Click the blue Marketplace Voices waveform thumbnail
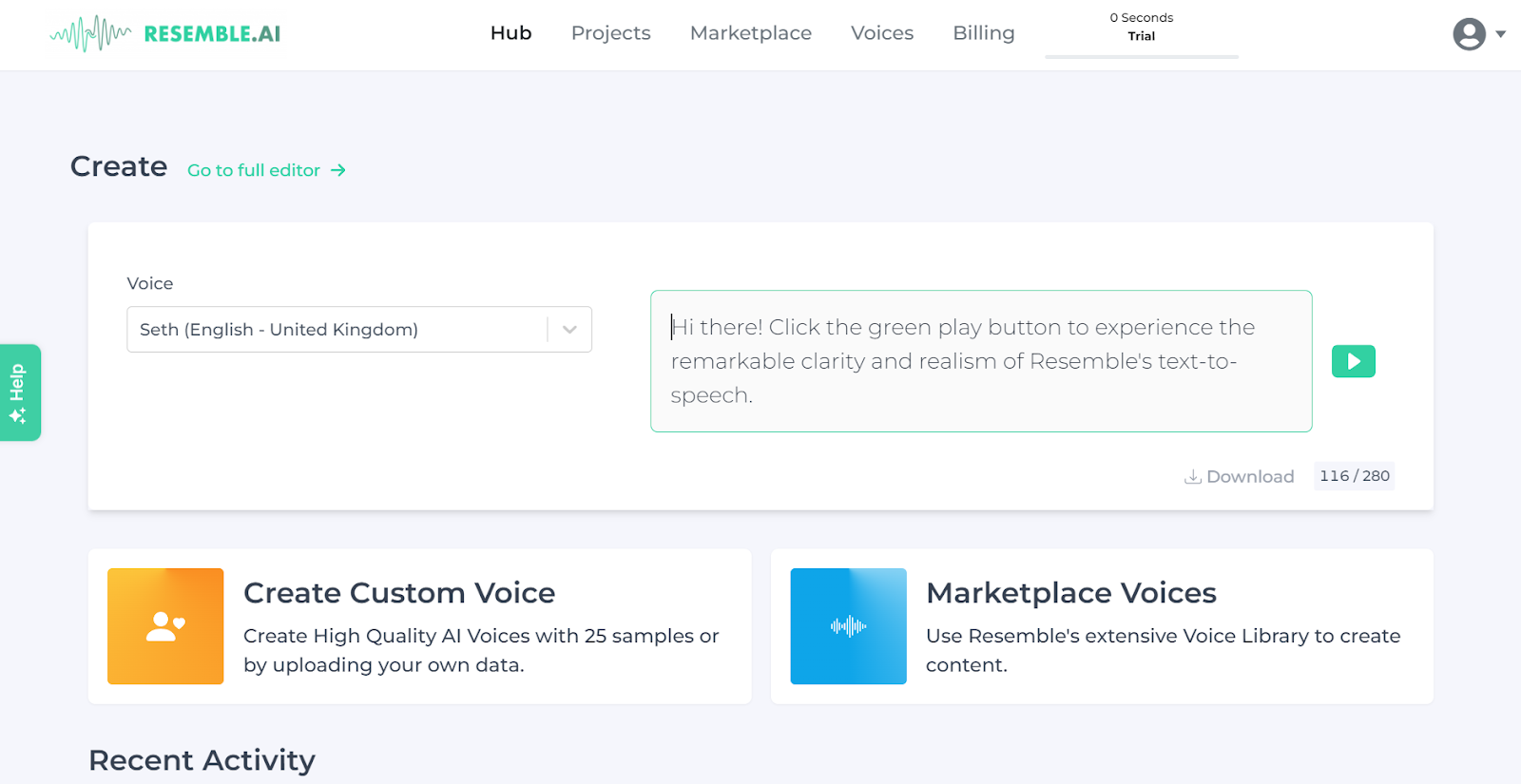This screenshot has width=1521, height=784. [x=848, y=626]
